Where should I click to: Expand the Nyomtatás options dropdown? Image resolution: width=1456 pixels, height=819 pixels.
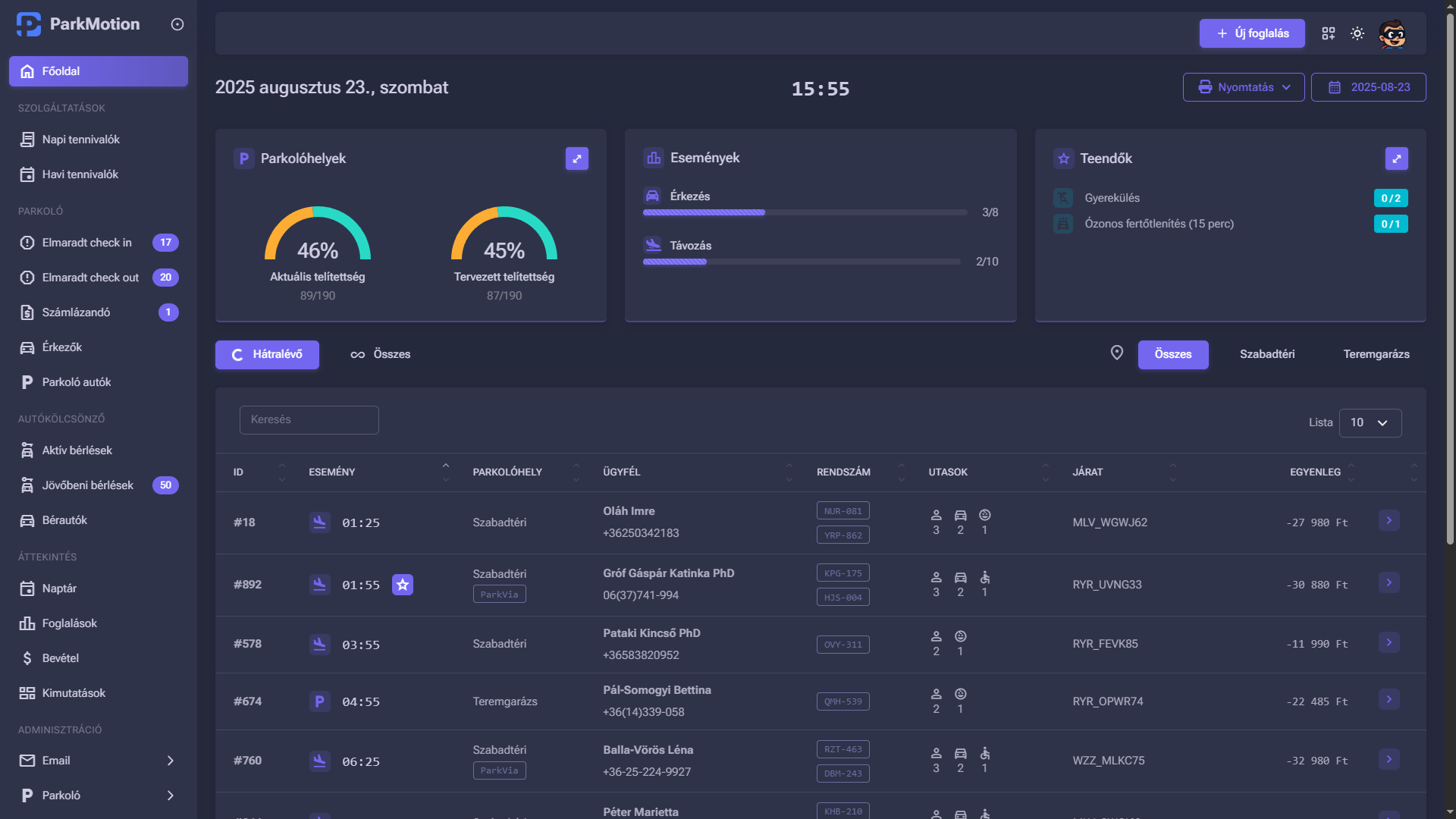click(x=1243, y=86)
